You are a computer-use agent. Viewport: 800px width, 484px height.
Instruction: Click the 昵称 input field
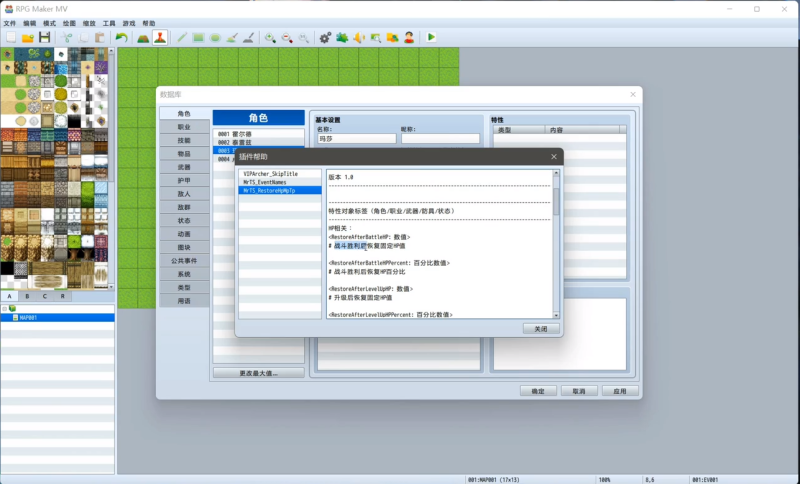tap(440, 139)
